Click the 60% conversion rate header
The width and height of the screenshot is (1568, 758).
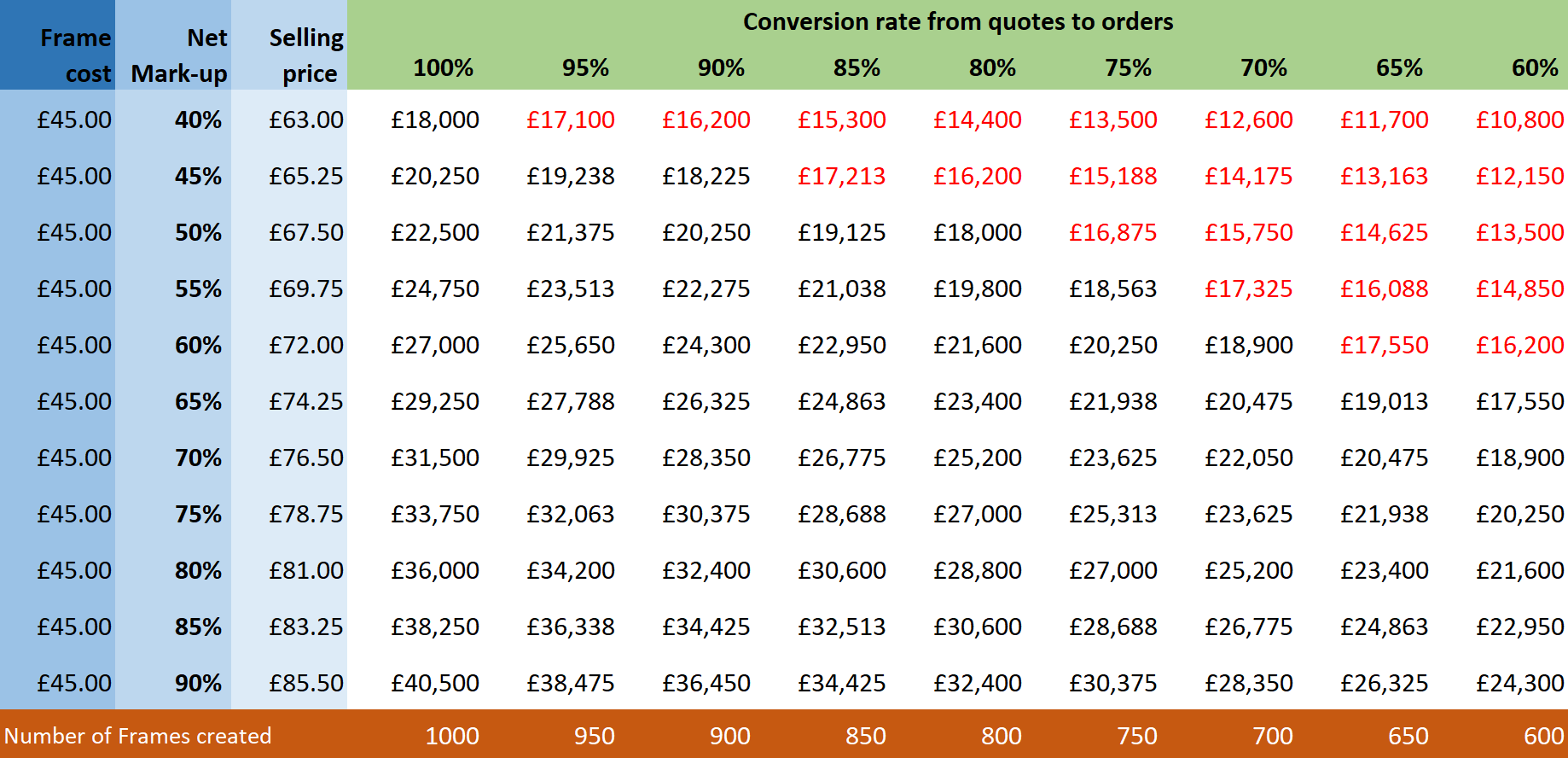1535,68
